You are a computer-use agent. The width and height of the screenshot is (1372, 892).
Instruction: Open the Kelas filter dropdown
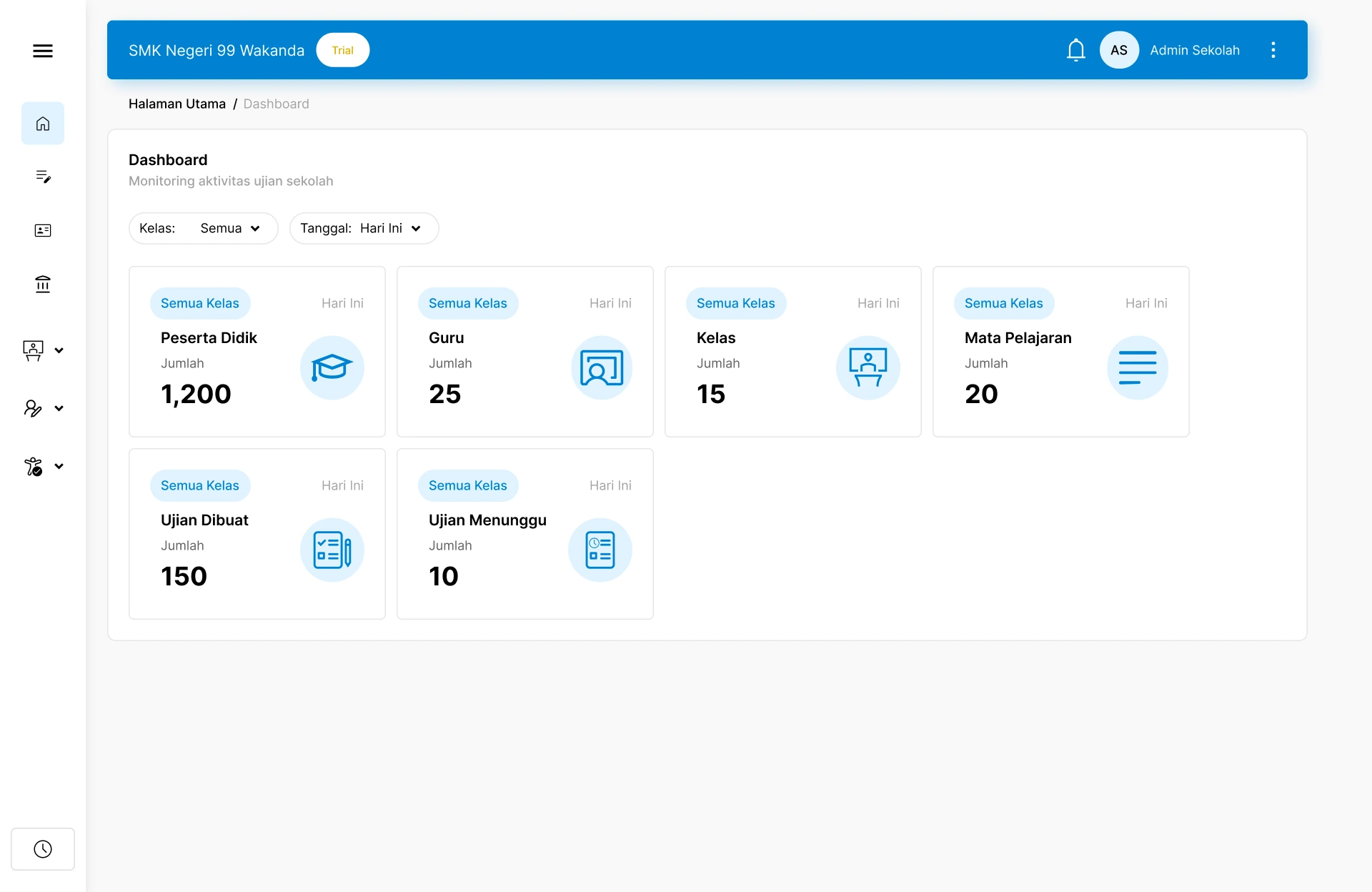click(x=204, y=228)
